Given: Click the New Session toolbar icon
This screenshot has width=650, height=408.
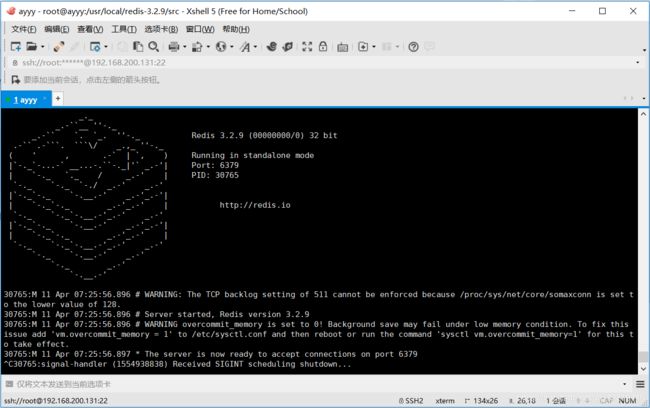Looking at the screenshot, I should [x=16, y=46].
